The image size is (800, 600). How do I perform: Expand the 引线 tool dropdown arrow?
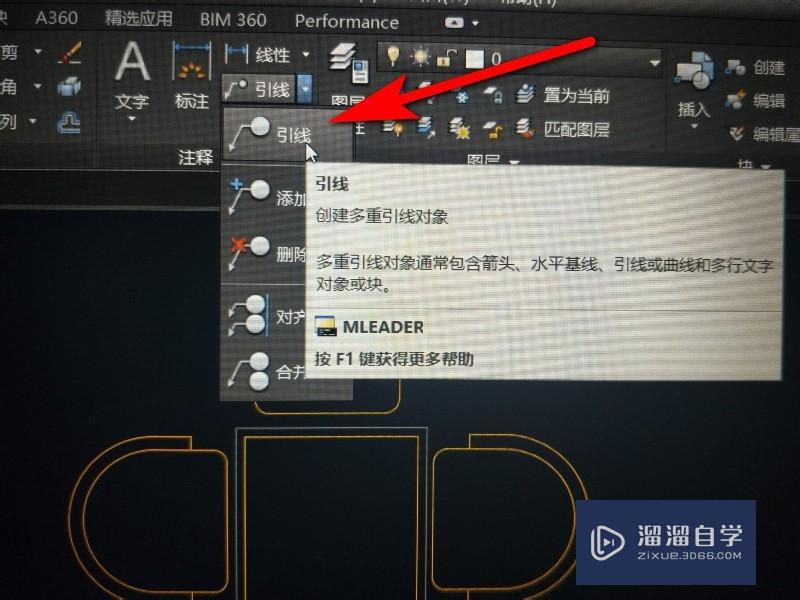coord(307,88)
